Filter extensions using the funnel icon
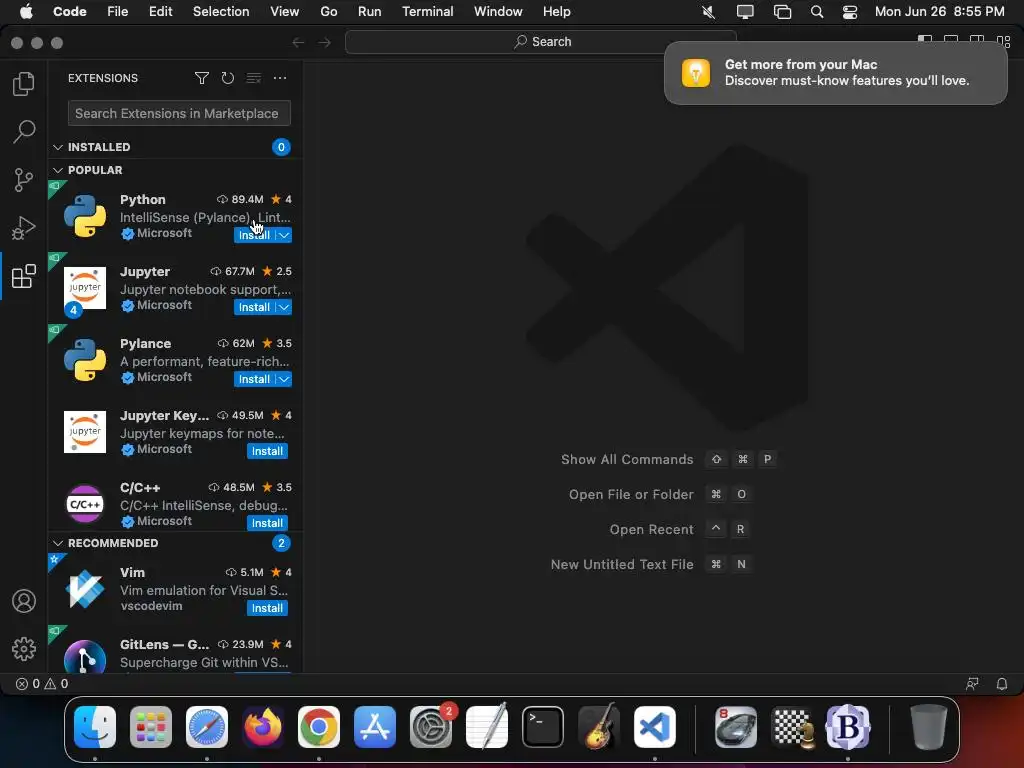 point(202,78)
